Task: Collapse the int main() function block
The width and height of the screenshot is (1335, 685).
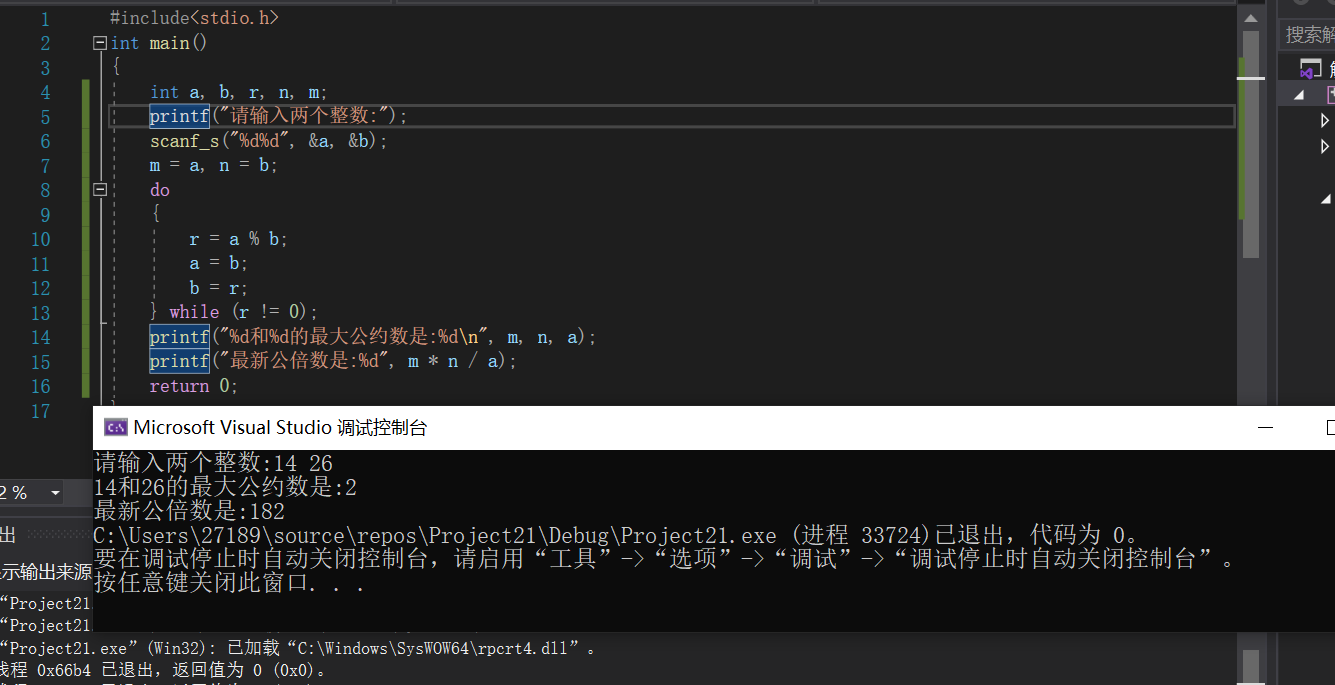Action: click(99, 43)
